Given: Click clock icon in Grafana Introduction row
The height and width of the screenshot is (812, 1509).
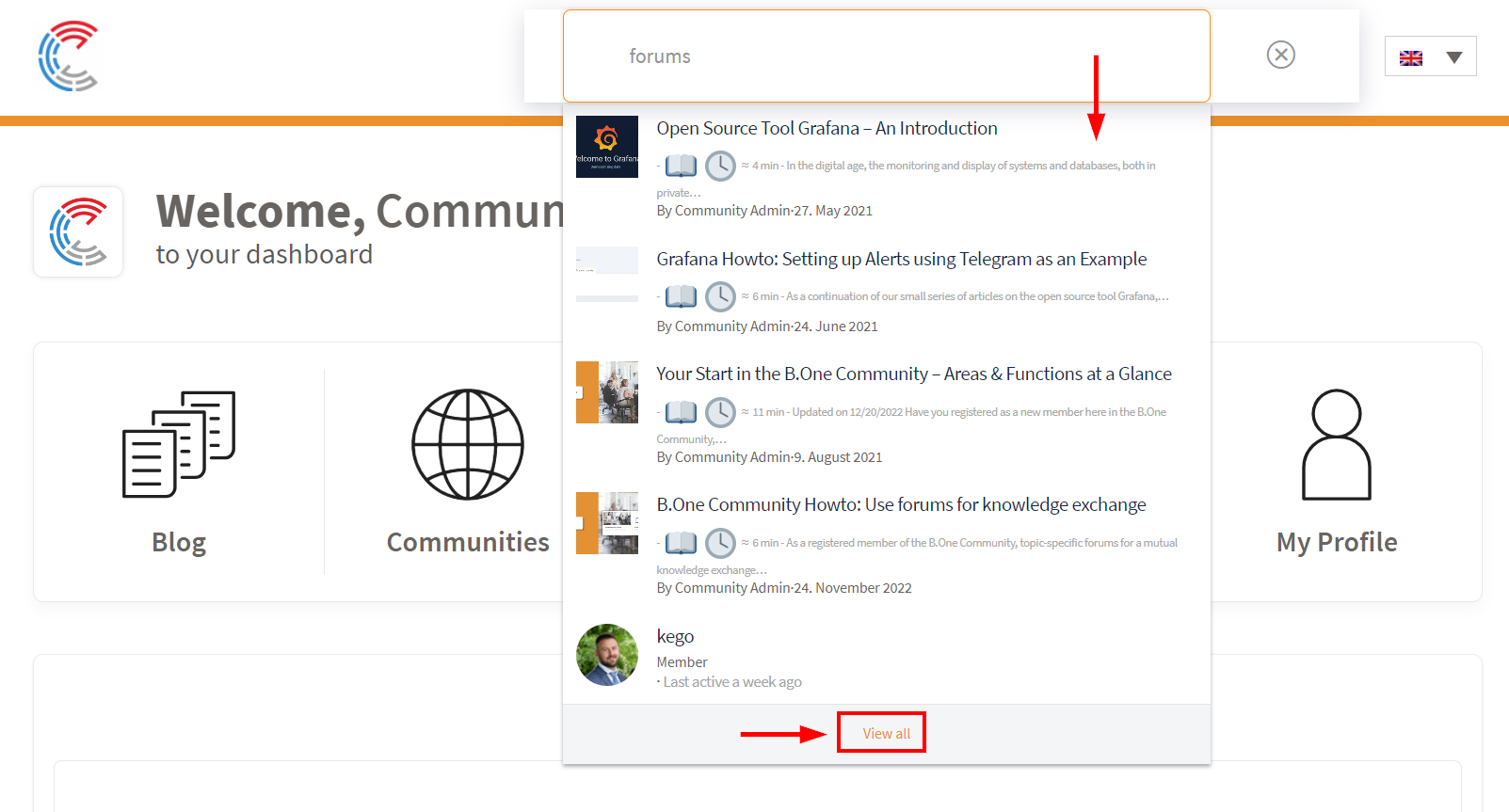Looking at the screenshot, I should 720,166.
